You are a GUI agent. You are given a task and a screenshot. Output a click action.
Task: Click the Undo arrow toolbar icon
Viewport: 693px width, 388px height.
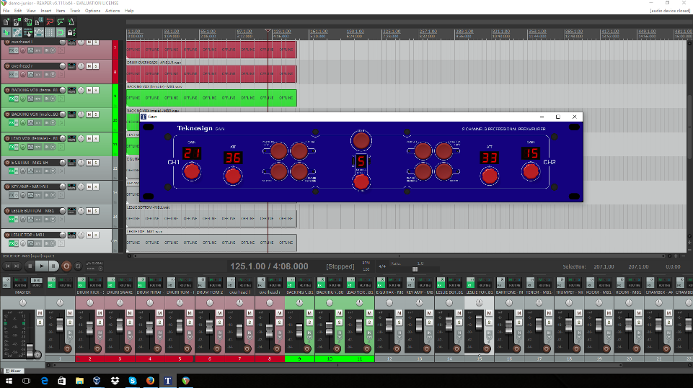[x=50, y=22]
